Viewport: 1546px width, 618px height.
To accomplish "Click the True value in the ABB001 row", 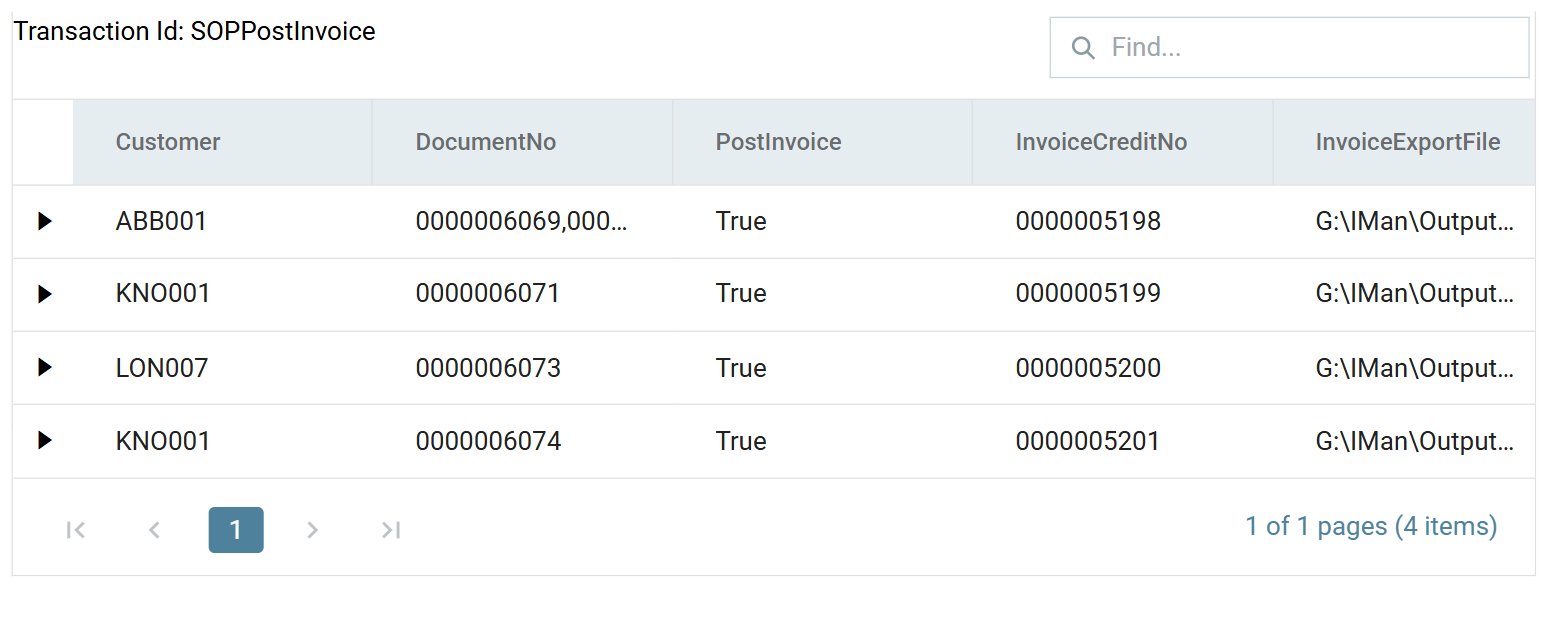I will coord(741,221).
